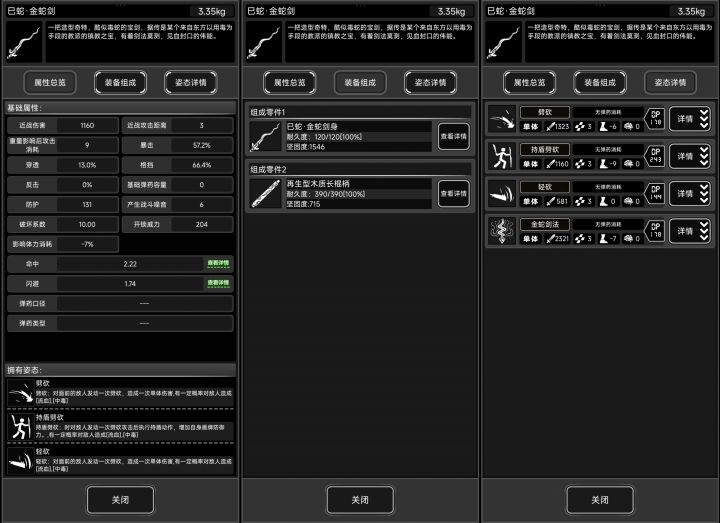Expand 详情 for 持盾劈砍 stance

click(690, 157)
